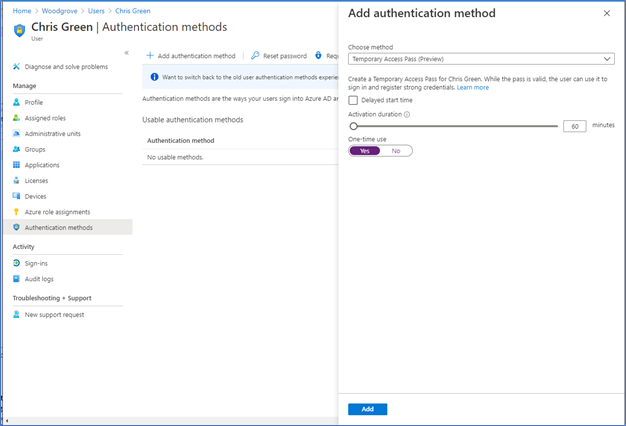Click the Administrative units icon
This screenshot has width=626, height=426.
(x=16, y=133)
